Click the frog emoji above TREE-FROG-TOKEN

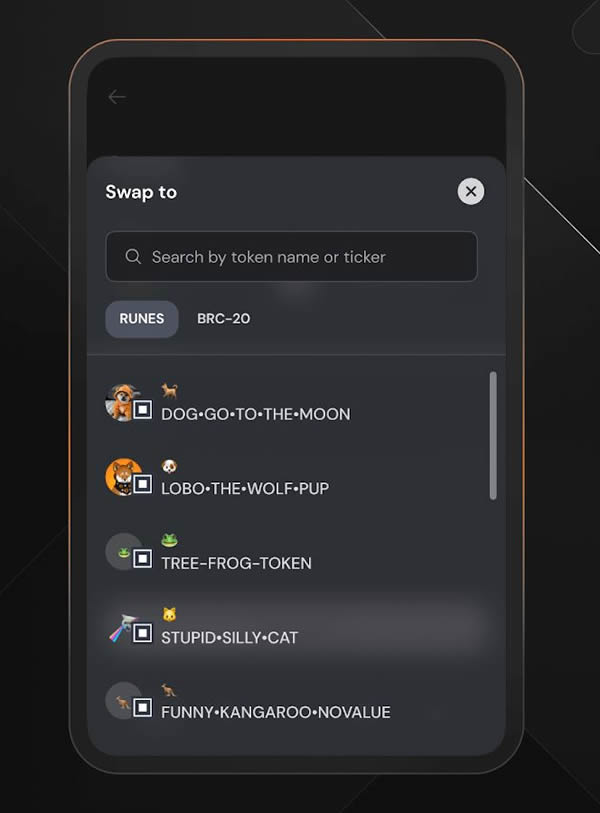169,540
